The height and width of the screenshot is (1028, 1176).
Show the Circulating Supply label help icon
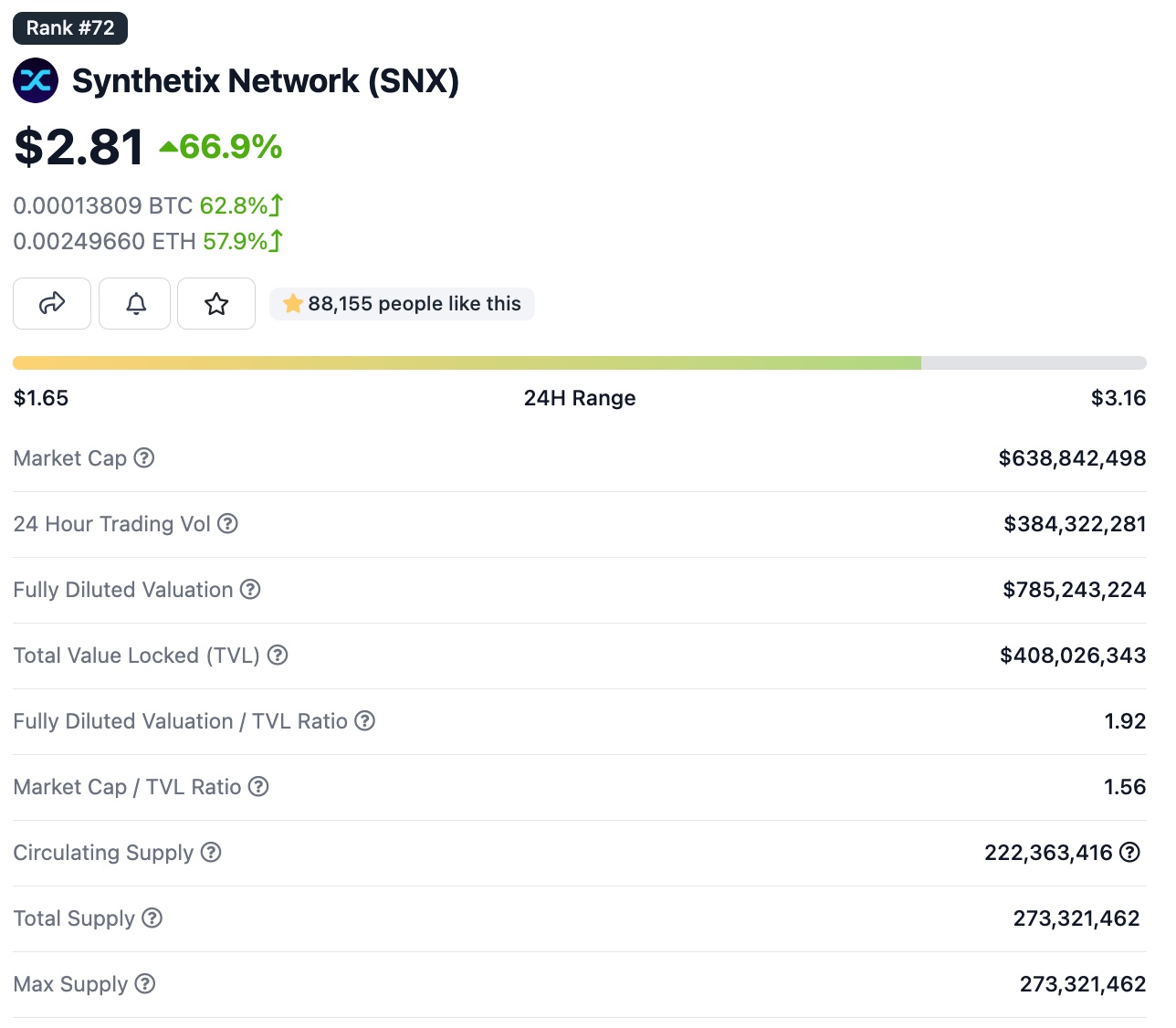coord(211,852)
